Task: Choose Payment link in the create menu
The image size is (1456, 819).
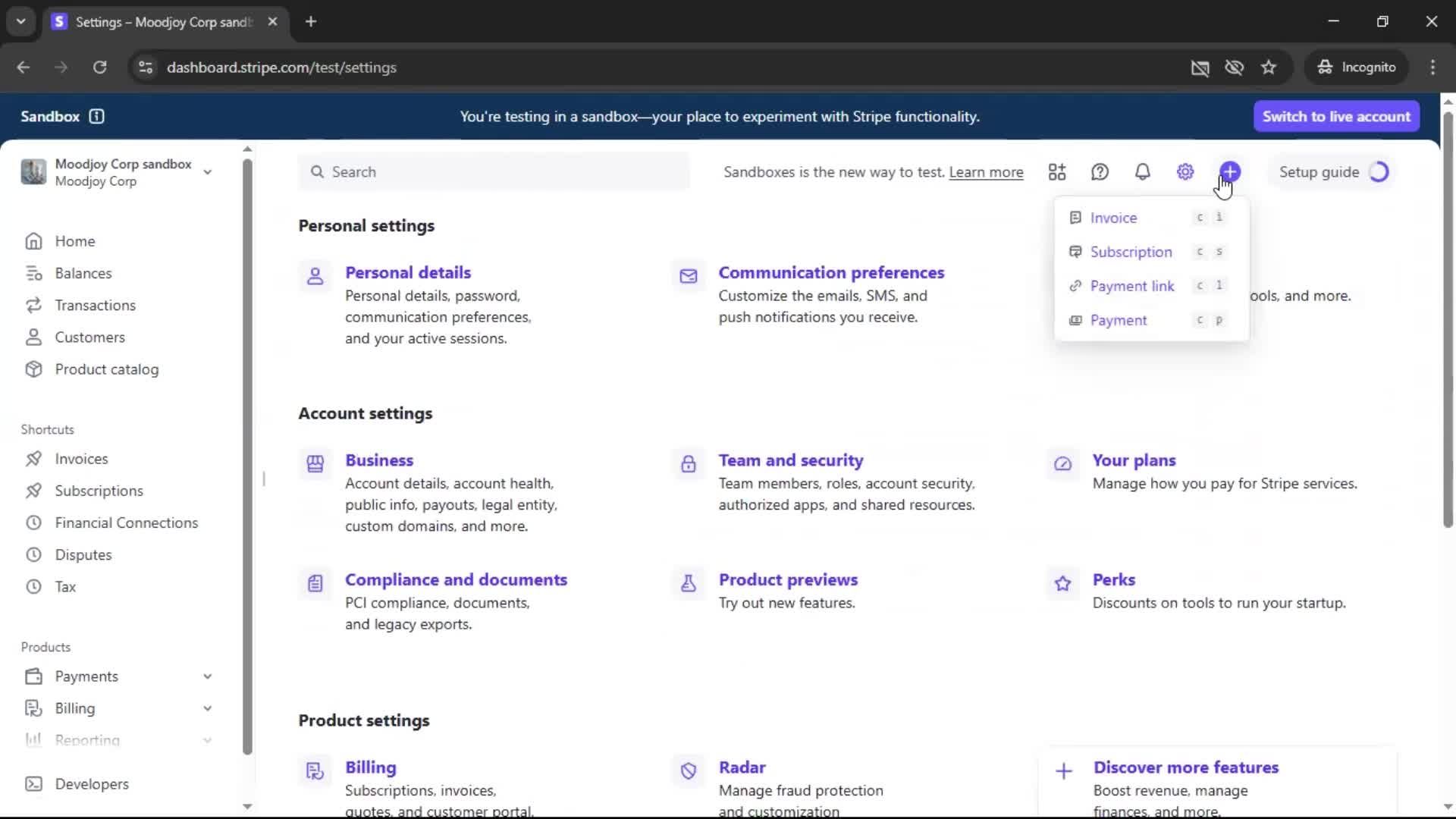Action: tap(1131, 286)
